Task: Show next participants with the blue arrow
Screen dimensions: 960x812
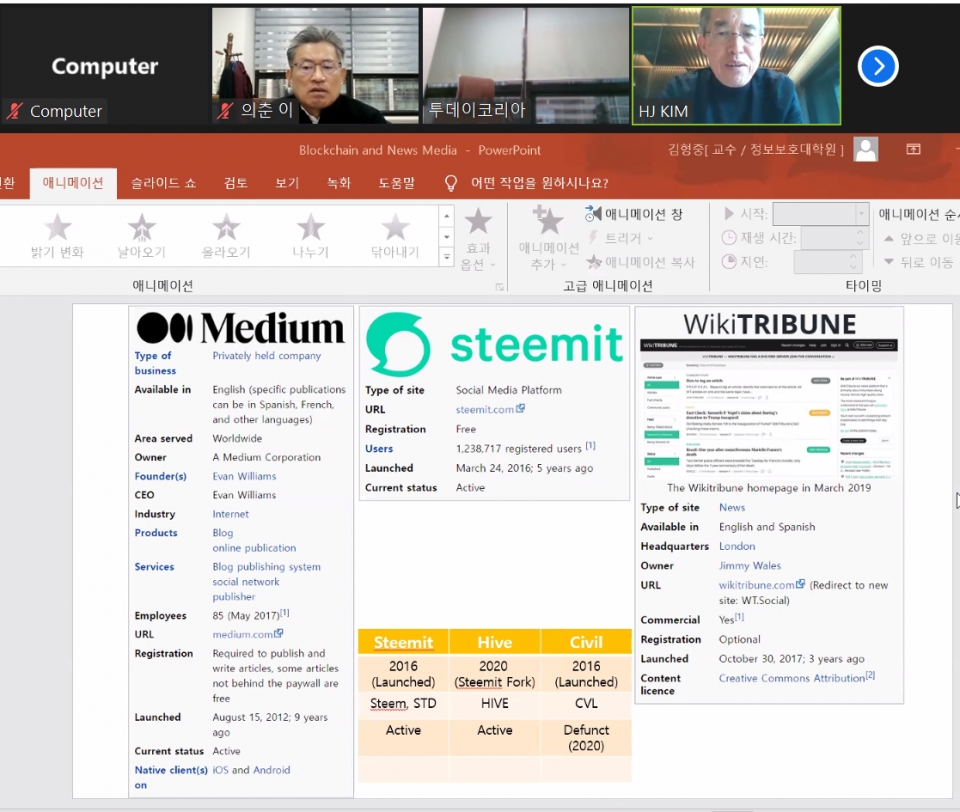Action: click(878, 66)
